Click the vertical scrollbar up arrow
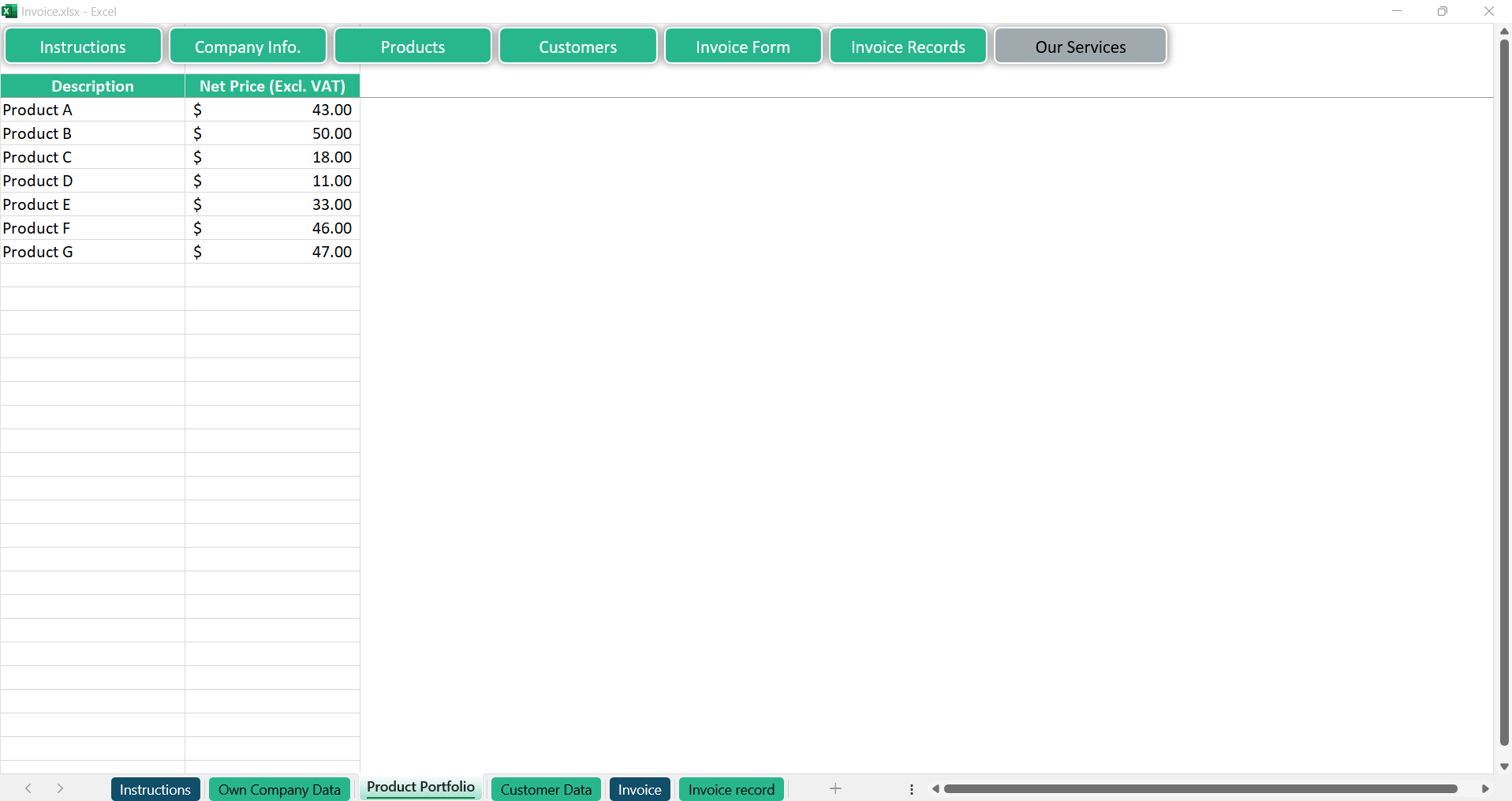This screenshot has width=1512, height=801. coord(1504,31)
